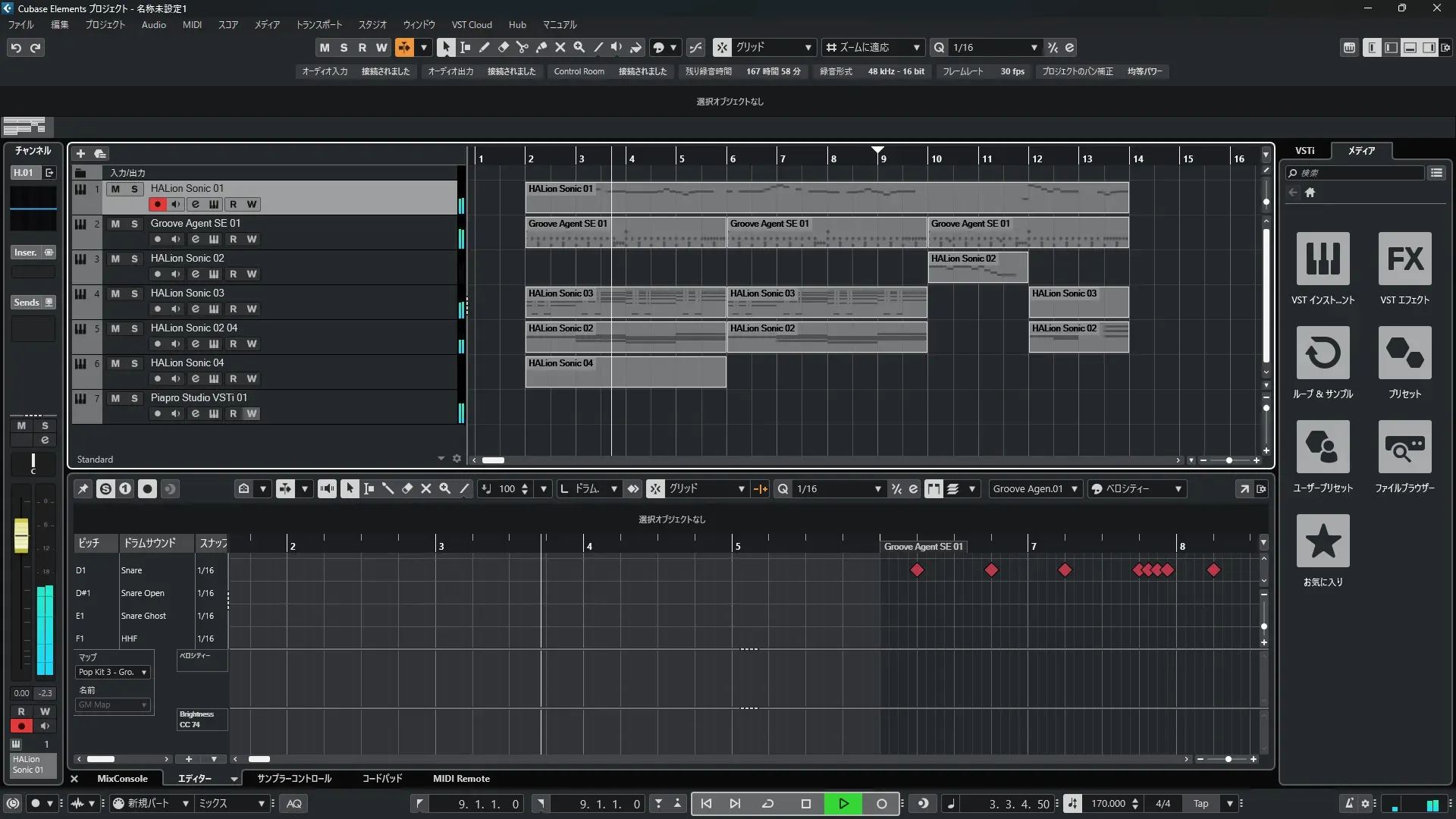Click the channel volume fader handle

21,535
